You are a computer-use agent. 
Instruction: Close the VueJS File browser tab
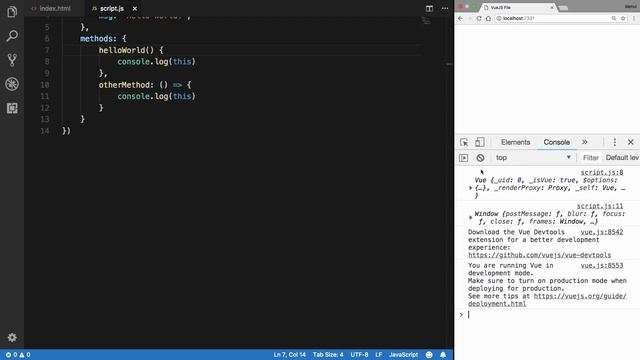tap(552, 7)
